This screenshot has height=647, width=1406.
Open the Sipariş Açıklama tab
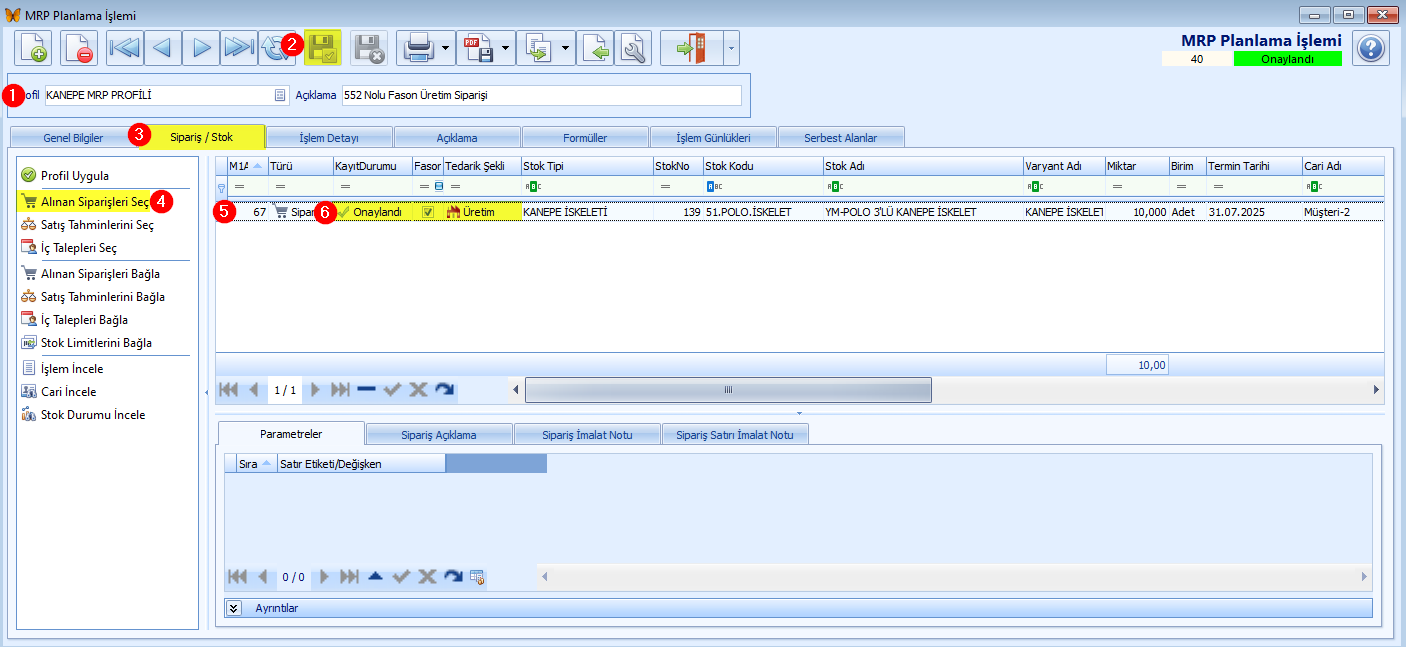439,435
